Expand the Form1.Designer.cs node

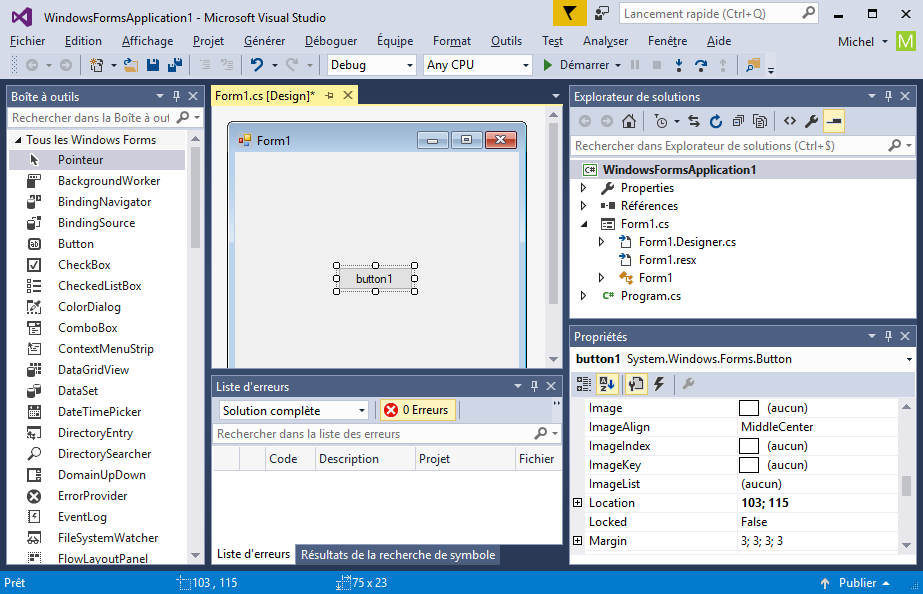[x=602, y=241]
